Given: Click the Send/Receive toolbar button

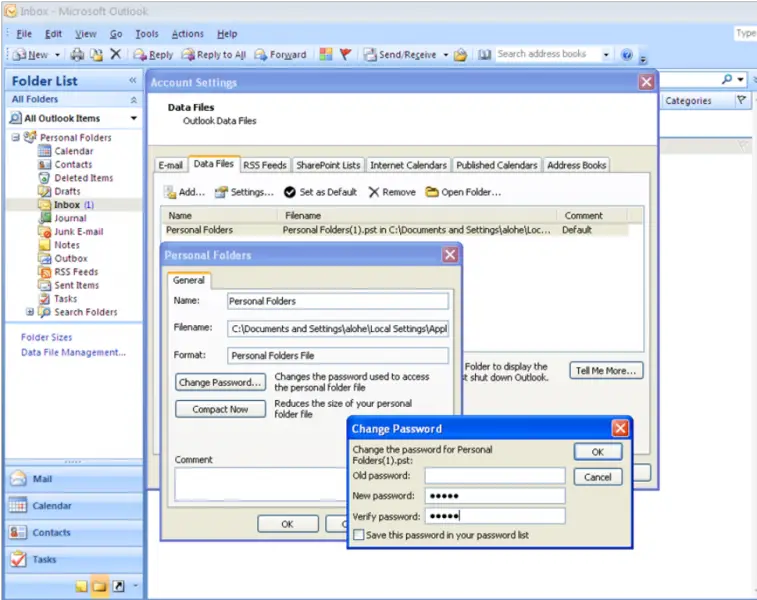Looking at the screenshot, I should tap(400, 55).
